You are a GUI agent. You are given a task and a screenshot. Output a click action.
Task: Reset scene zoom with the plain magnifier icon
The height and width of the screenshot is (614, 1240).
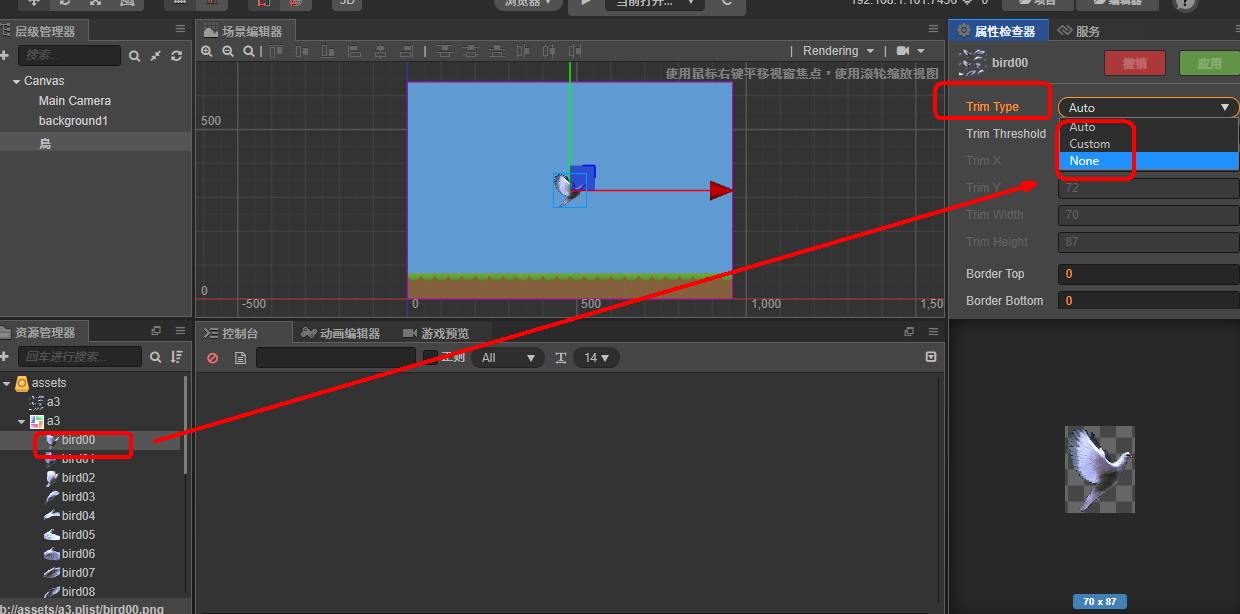tap(248, 51)
